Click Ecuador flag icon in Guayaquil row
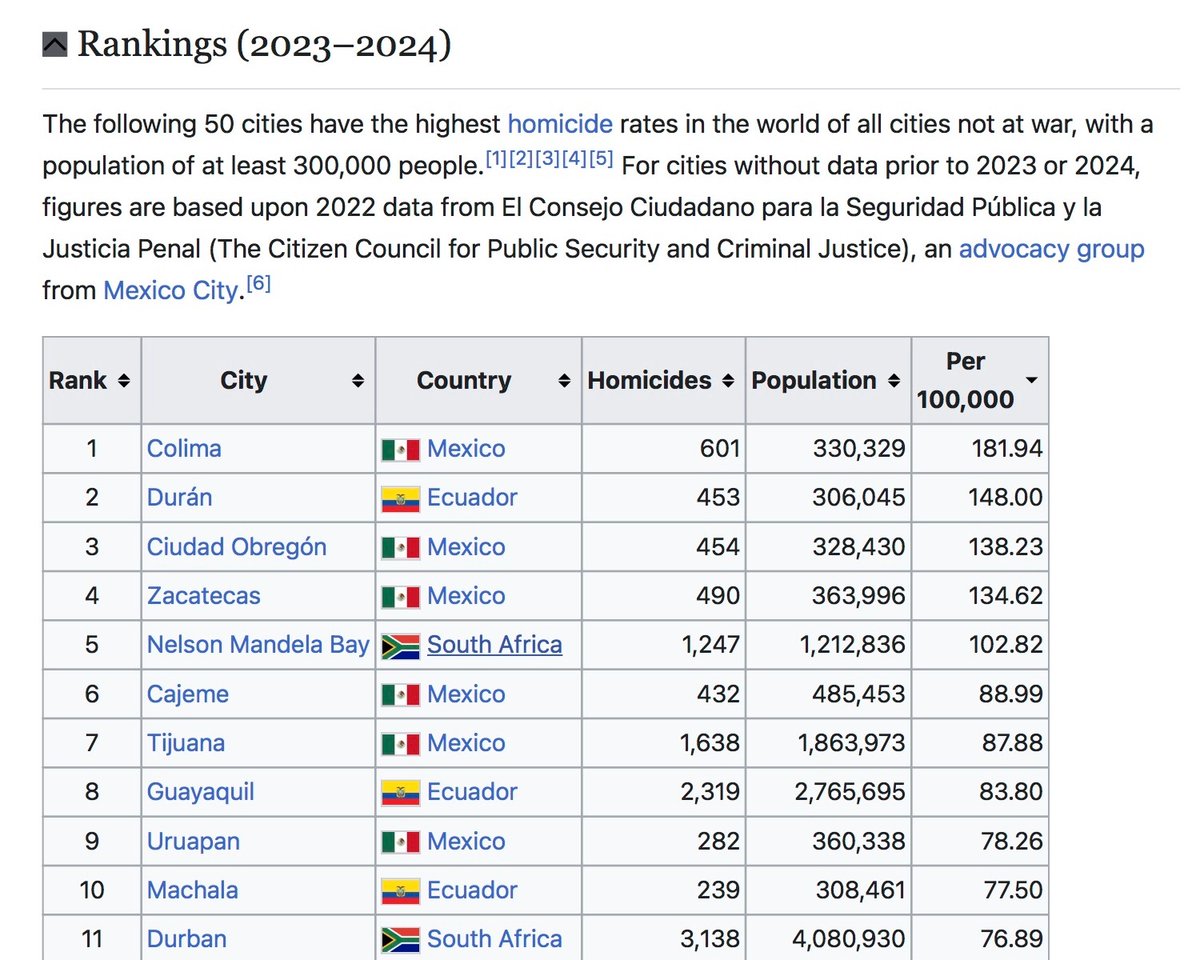The width and height of the screenshot is (1200, 960). pos(401,793)
